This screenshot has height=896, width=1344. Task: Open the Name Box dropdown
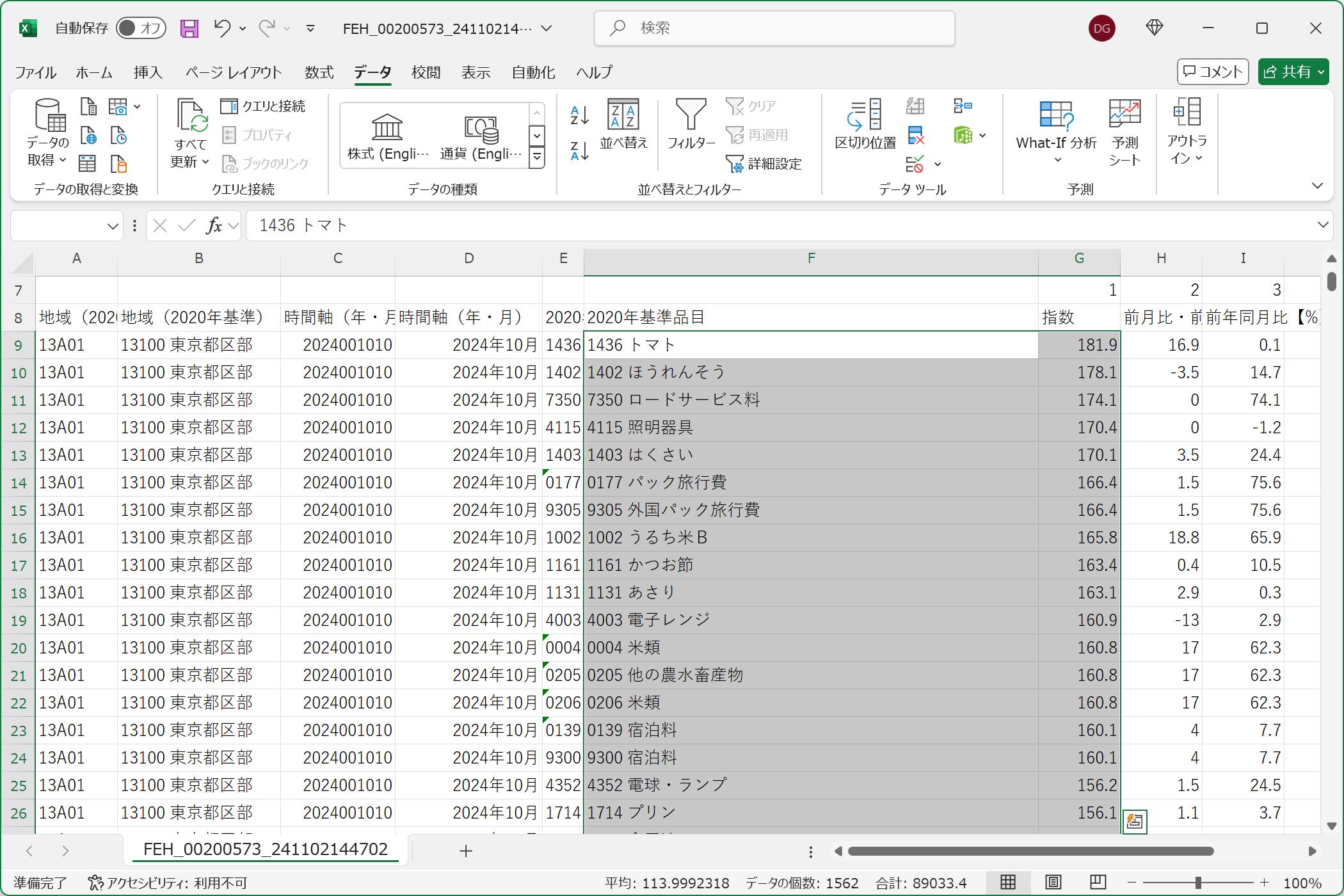(x=113, y=226)
